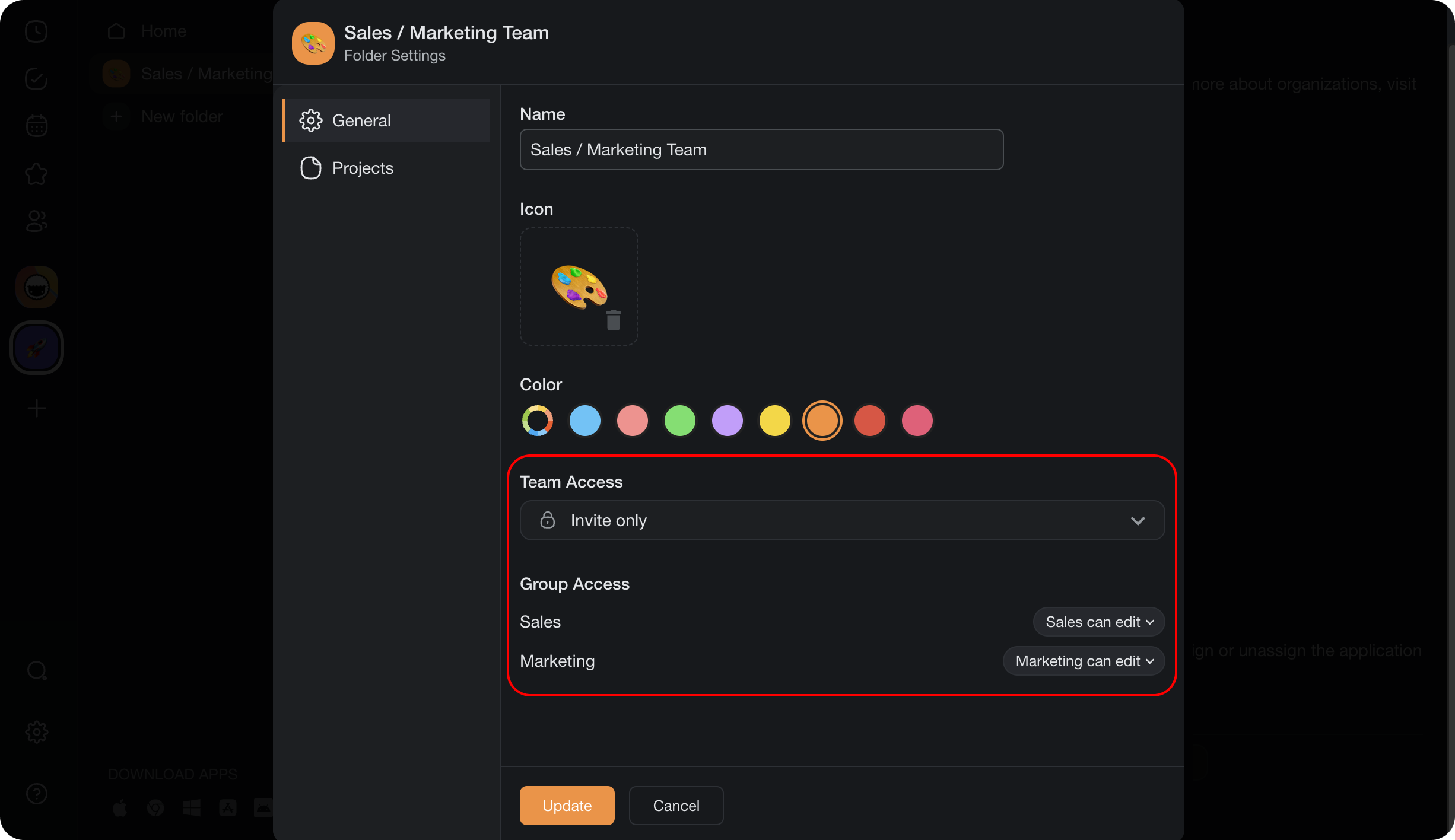Choose the green color swatch
Screen dimensions: 1455x840
(679, 421)
